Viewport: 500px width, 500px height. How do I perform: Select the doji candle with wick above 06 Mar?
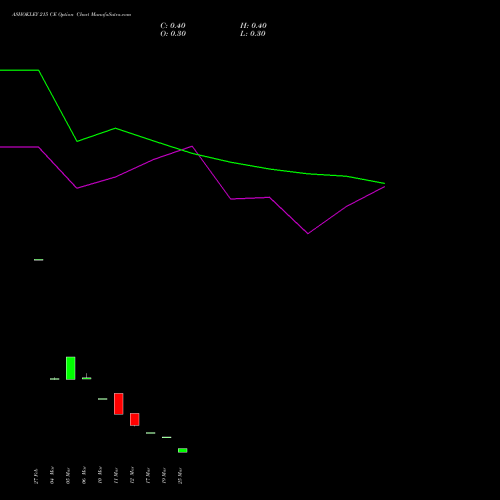click(87, 378)
